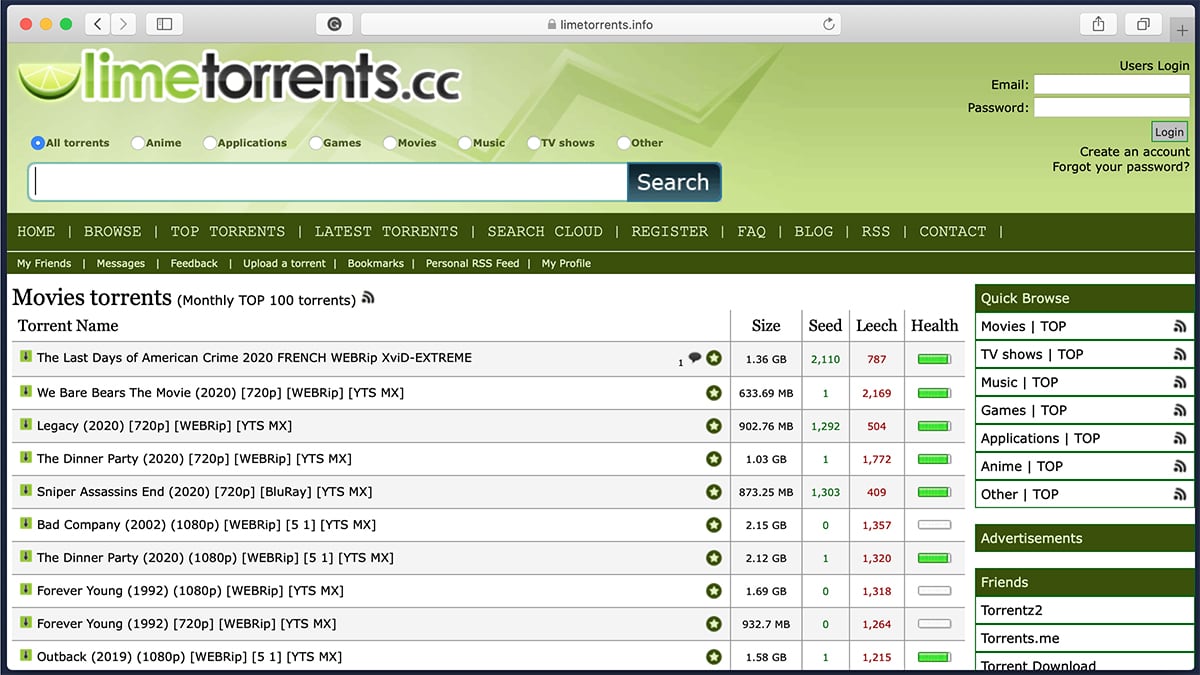Select the Applications search category radio button
The image size is (1200, 675).
click(x=210, y=143)
